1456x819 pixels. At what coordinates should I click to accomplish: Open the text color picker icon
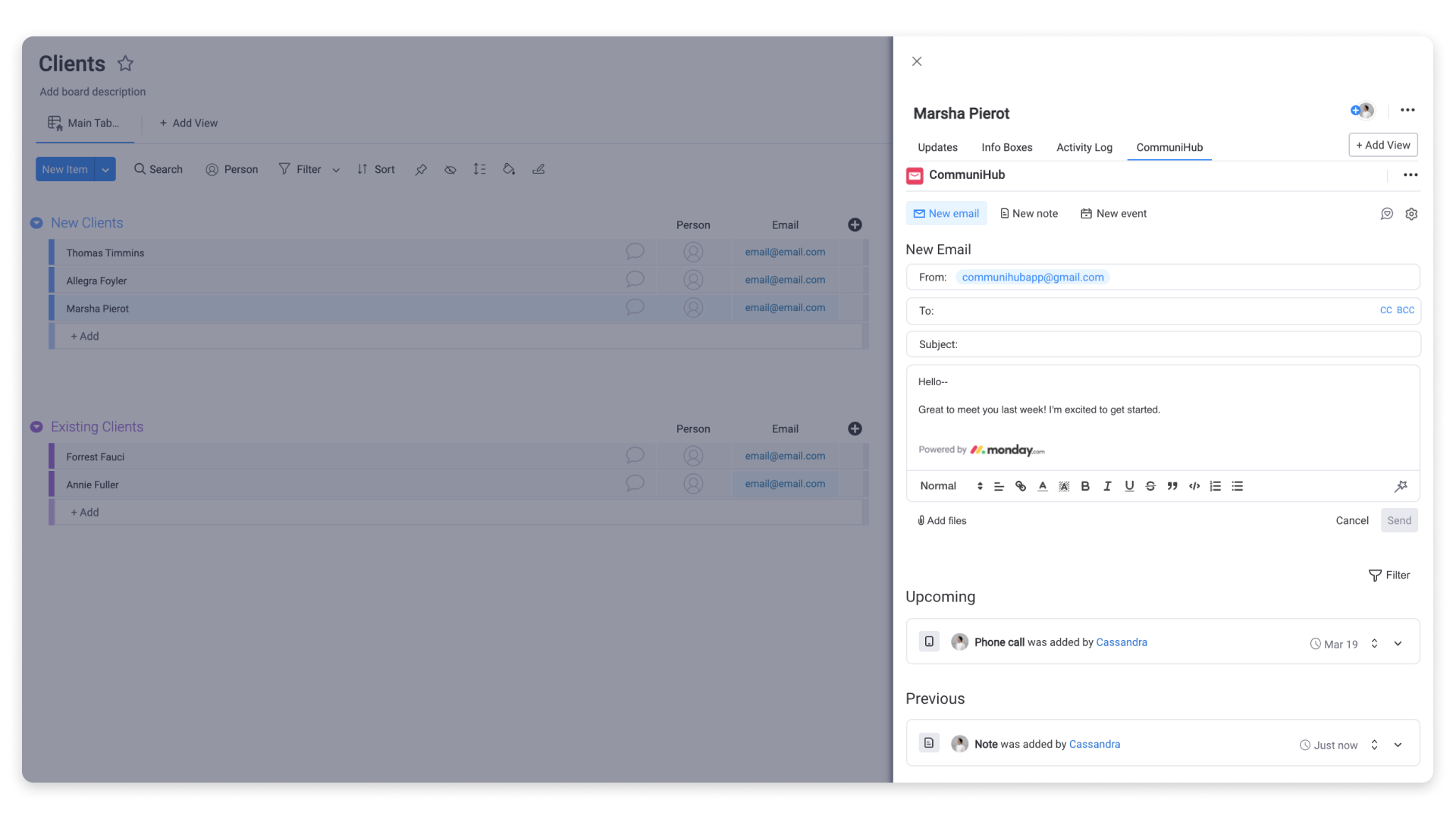tap(1042, 486)
